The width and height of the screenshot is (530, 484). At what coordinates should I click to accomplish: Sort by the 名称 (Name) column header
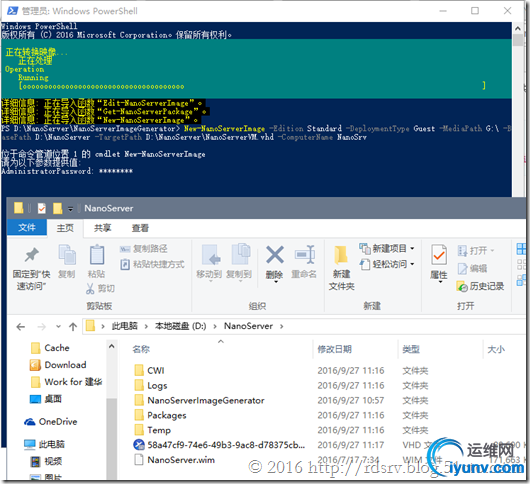point(141,349)
